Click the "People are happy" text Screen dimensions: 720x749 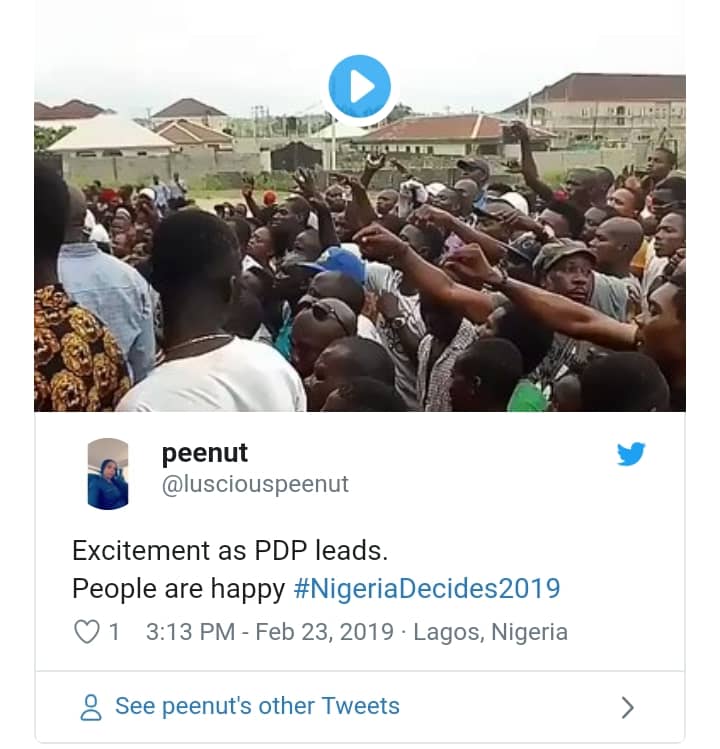178,588
